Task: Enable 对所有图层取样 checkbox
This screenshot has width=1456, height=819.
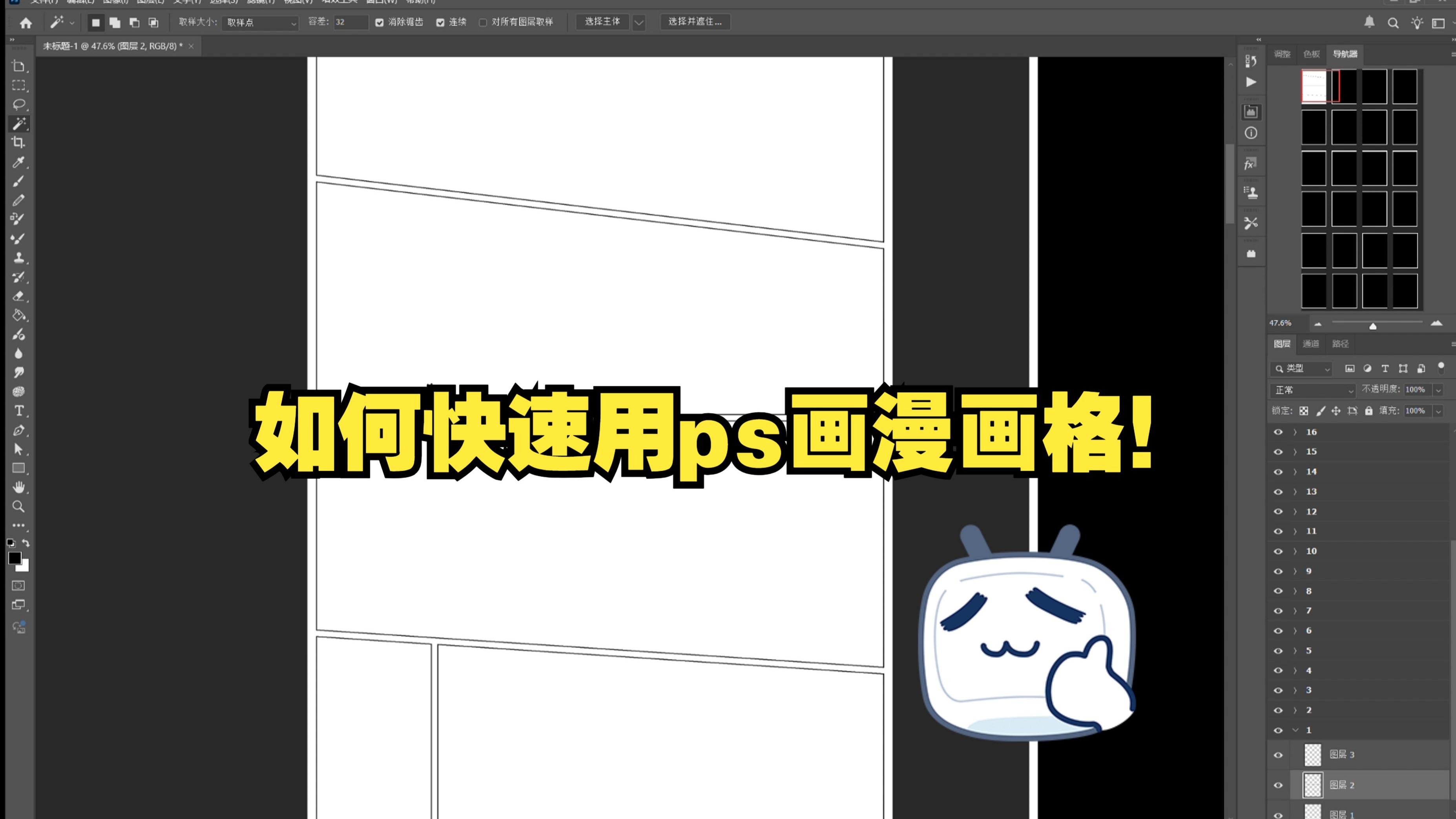Action: click(x=483, y=23)
